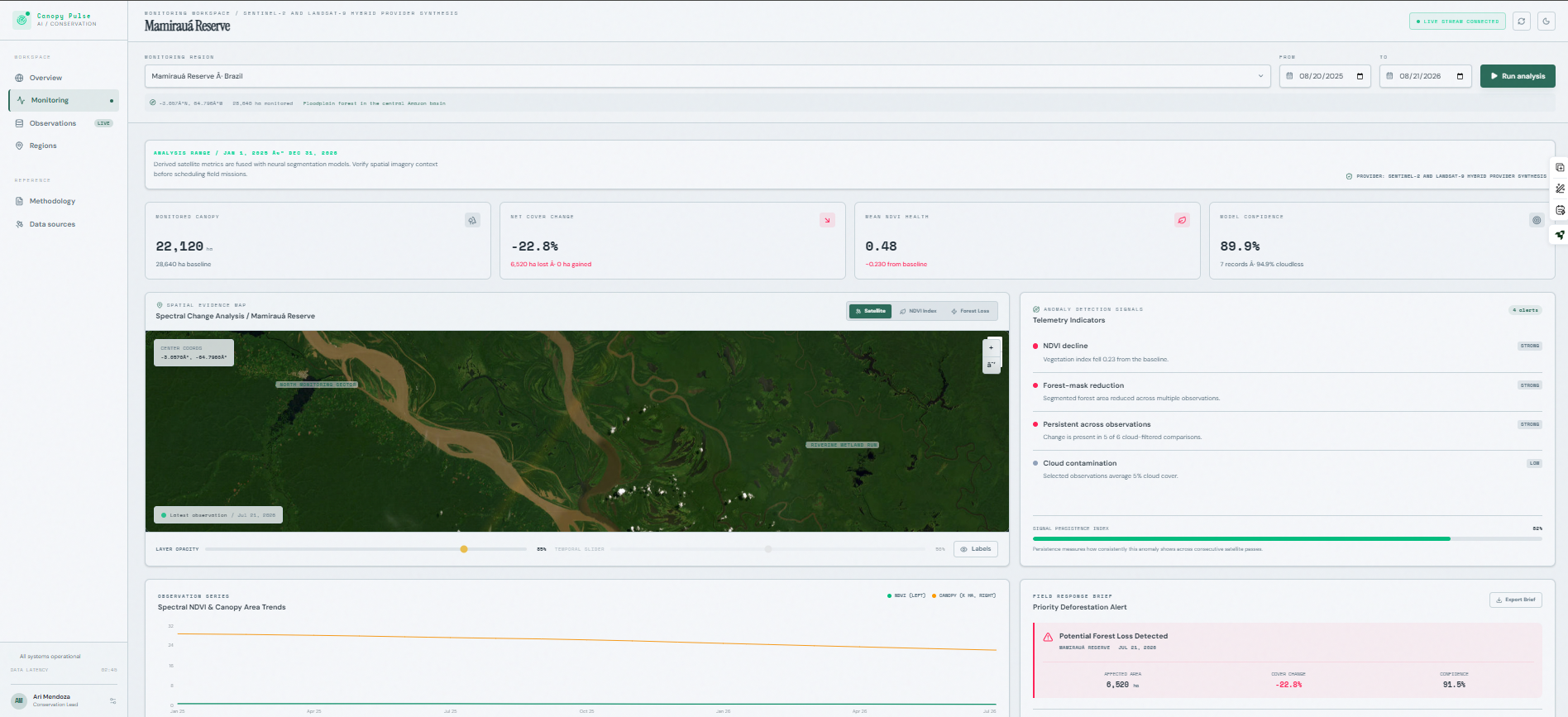Click the Ari Mendoza user avatar
Viewport: 1568px width, 717px height.
(x=20, y=700)
